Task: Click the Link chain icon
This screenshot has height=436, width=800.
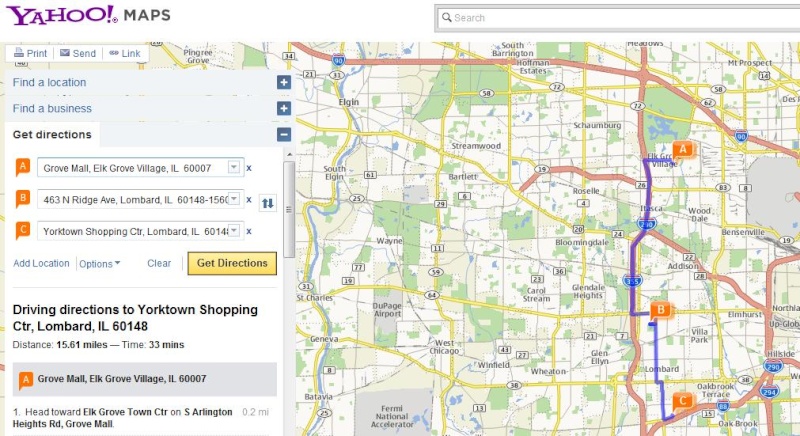Action: [x=114, y=53]
